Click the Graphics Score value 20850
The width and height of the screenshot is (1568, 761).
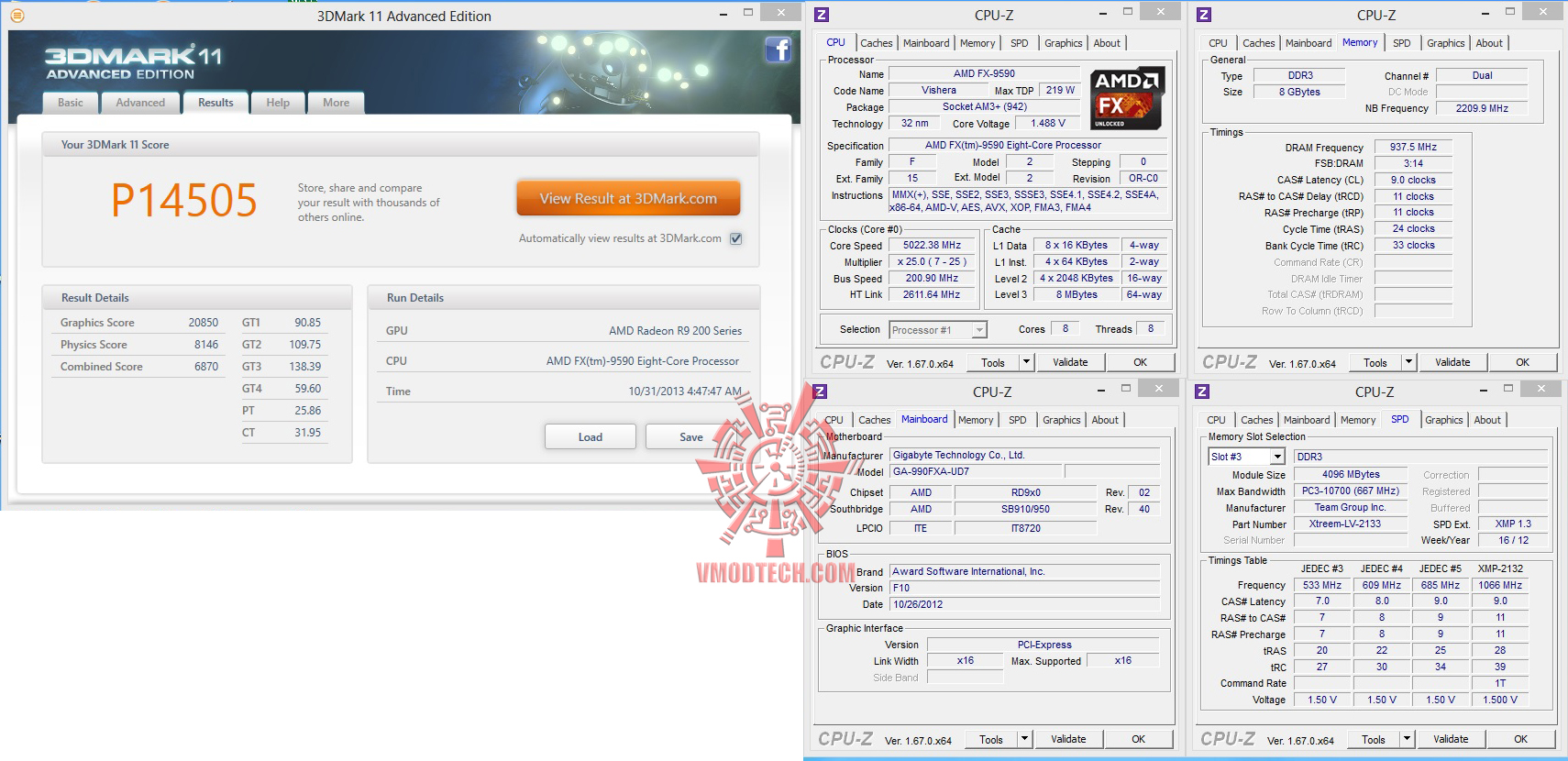point(204,323)
